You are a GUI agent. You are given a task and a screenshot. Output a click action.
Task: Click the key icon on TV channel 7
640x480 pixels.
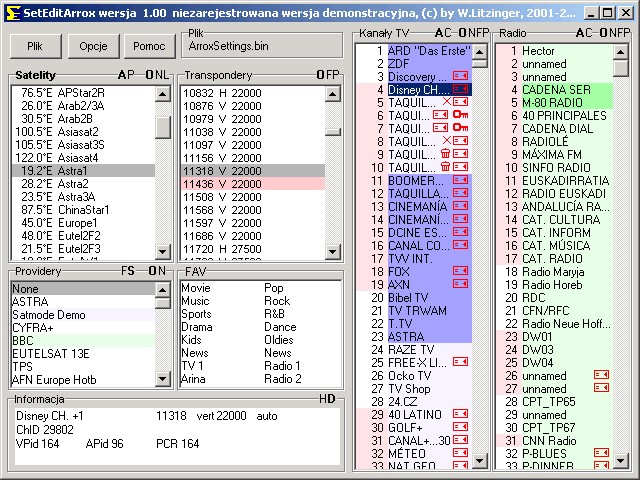click(x=461, y=128)
